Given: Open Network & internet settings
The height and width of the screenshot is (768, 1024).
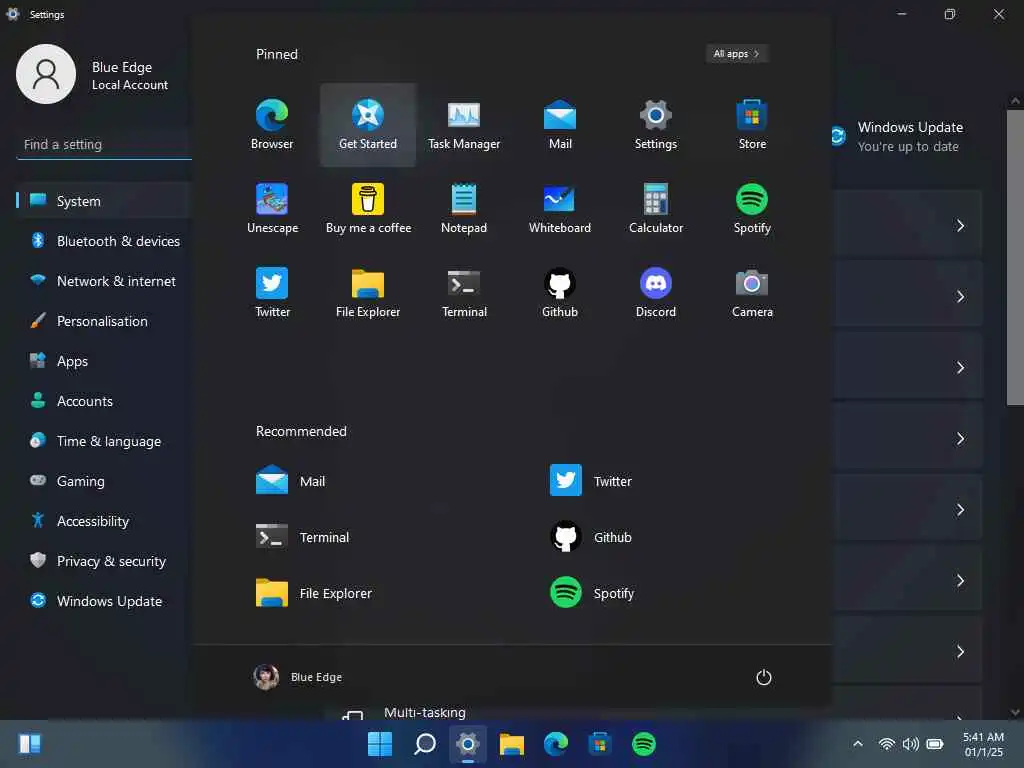Looking at the screenshot, I should 103,281.
